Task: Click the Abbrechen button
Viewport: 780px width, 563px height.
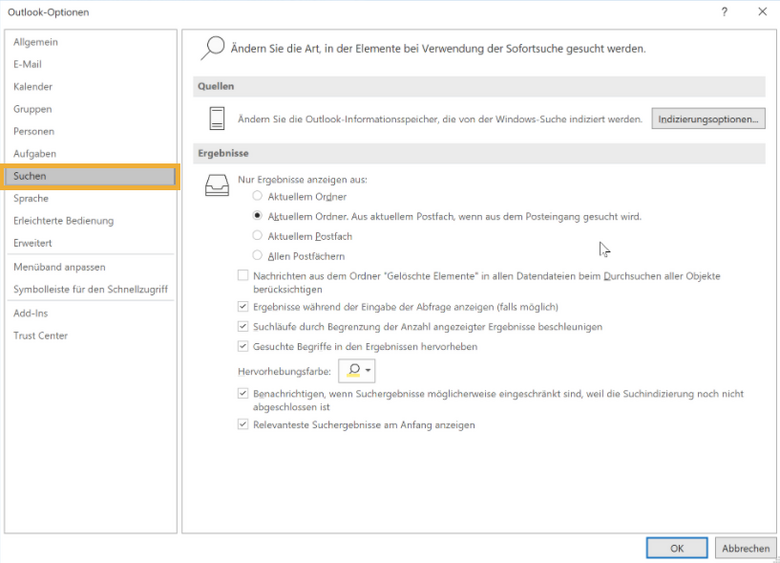Action: (746, 548)
